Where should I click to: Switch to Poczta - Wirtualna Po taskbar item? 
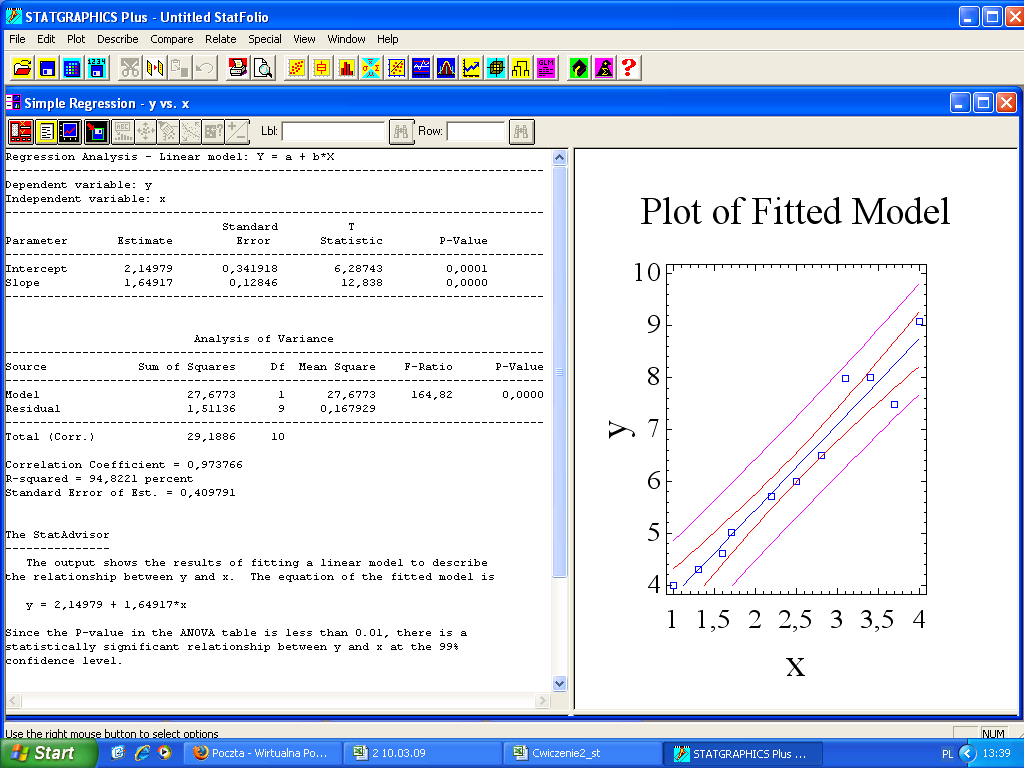263,753
